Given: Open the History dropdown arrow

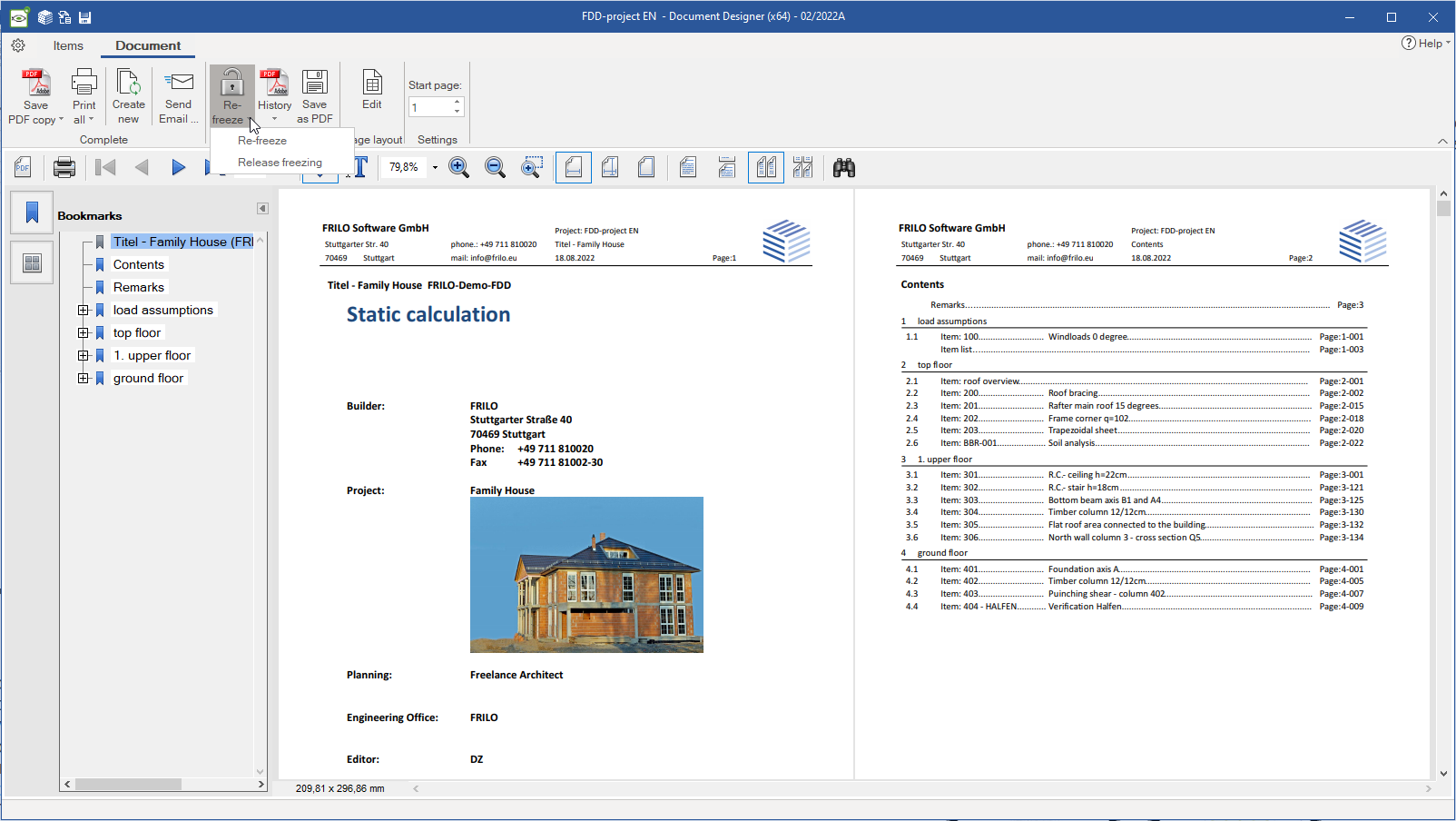Looking at the screenshot, I should [274, 118].
